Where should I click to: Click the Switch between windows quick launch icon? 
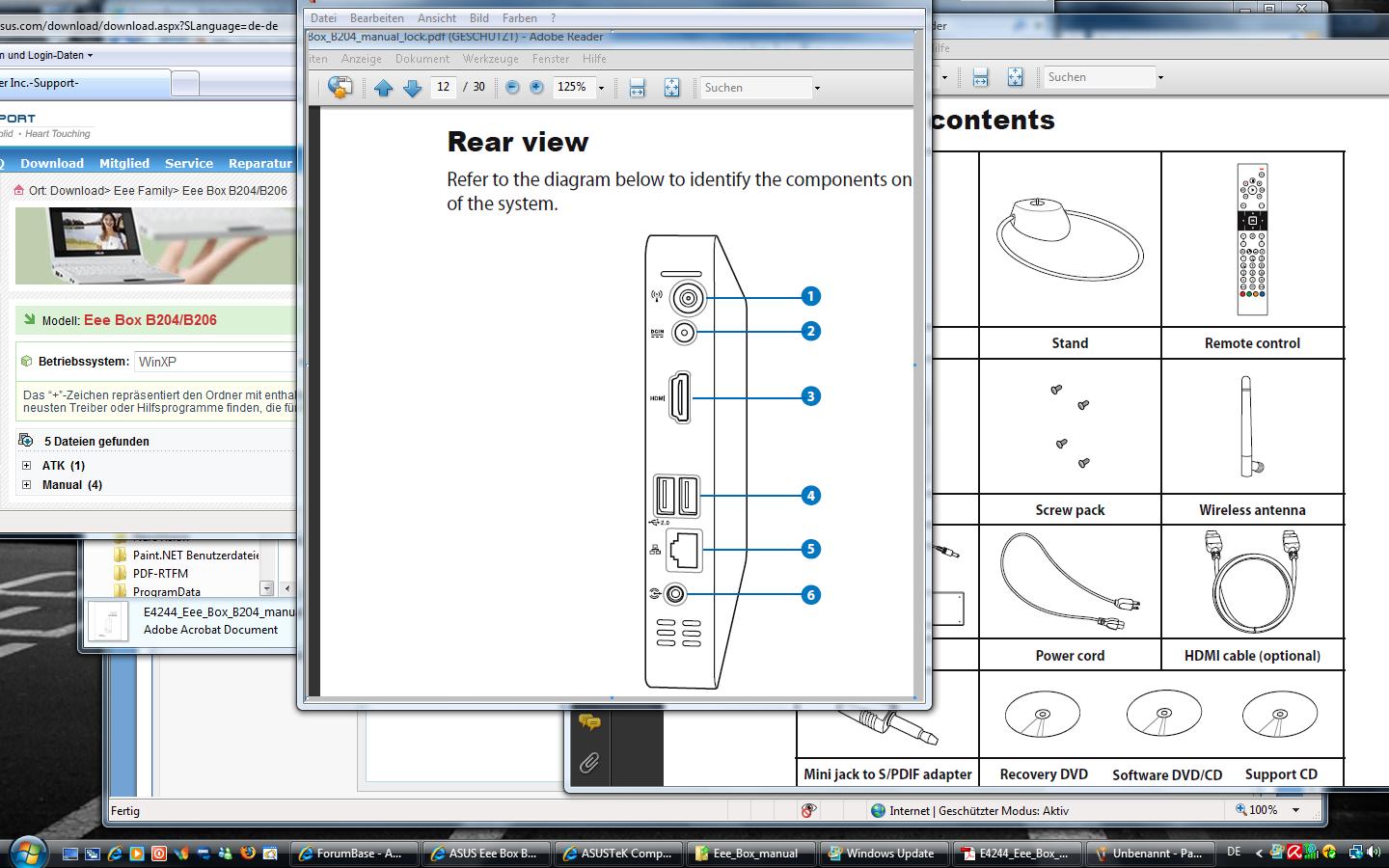point(93,854)
